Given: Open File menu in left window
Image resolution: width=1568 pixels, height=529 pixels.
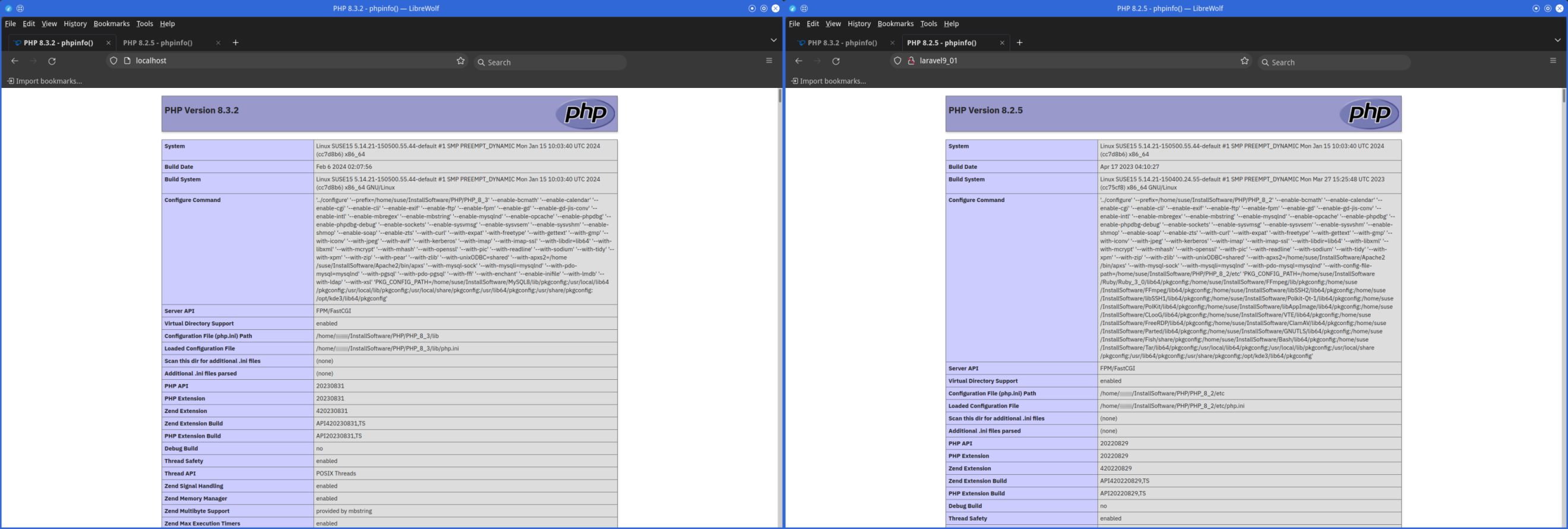Looking at the screenshot, I should point(10,24).
